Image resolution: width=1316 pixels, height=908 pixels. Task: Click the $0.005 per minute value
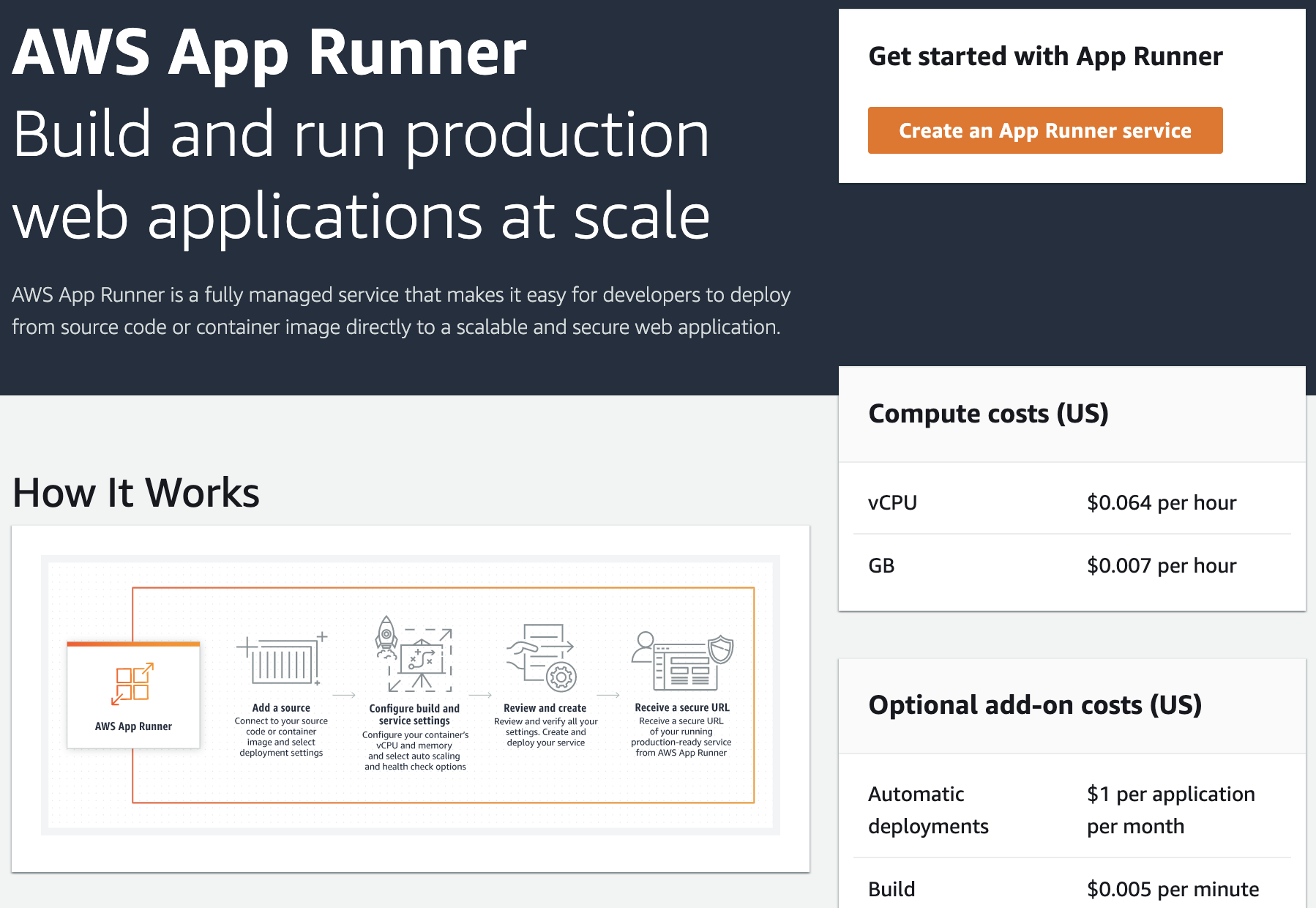[x=1173, y=889]
